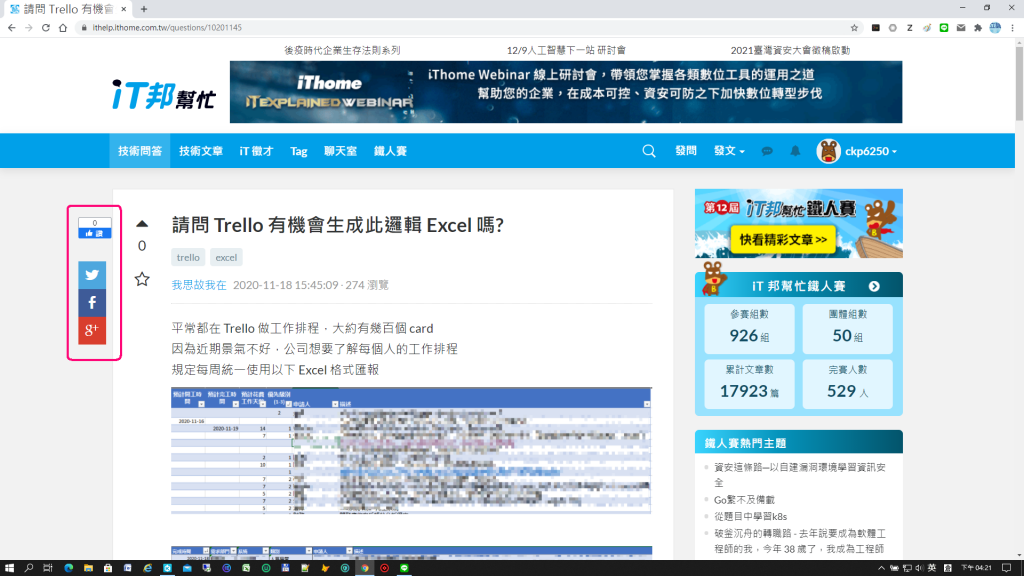Open the 2021臺灣資安大會 link
Screen dimensions: 1024x576
790,50
